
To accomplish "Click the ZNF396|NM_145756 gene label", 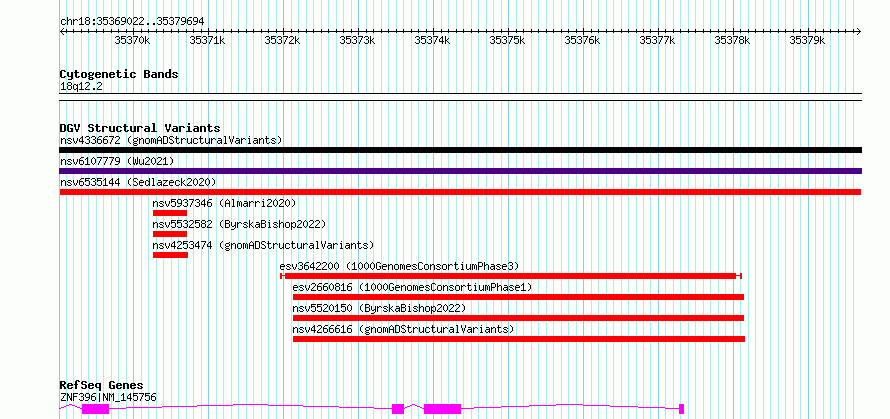I will pyautogui.click(x=108, y=397).
